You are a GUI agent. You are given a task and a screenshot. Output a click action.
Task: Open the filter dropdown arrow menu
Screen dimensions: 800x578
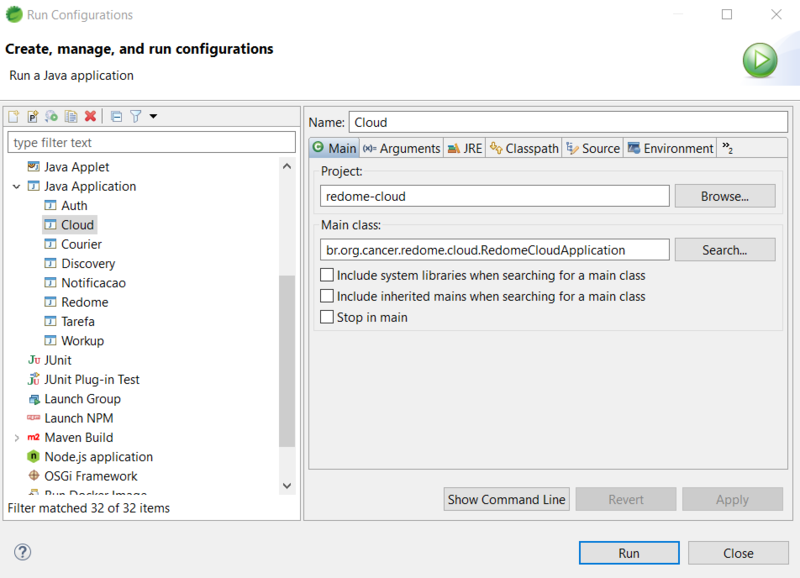tap(153, 117)
